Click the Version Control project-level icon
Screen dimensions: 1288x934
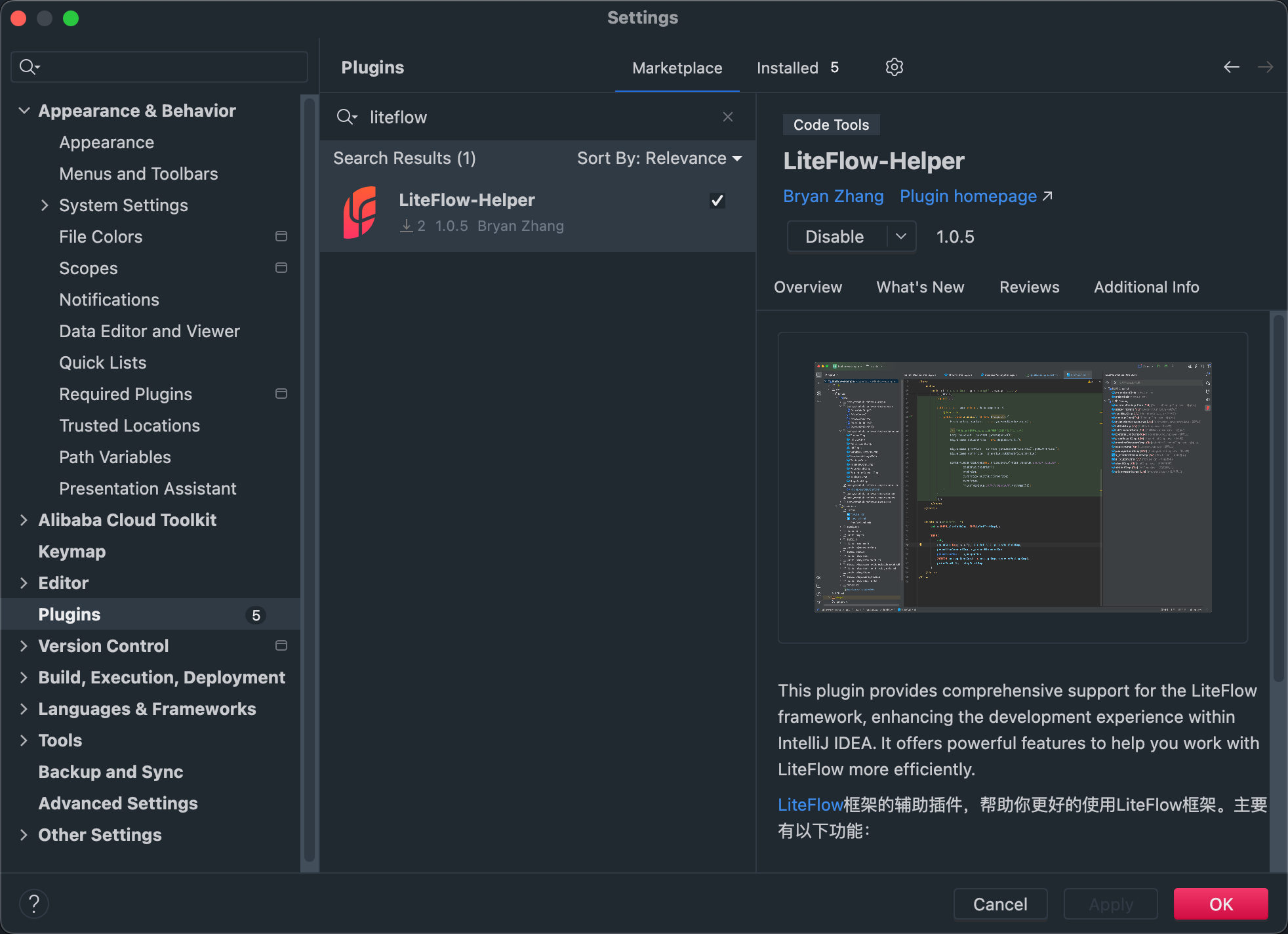point(281,645)
